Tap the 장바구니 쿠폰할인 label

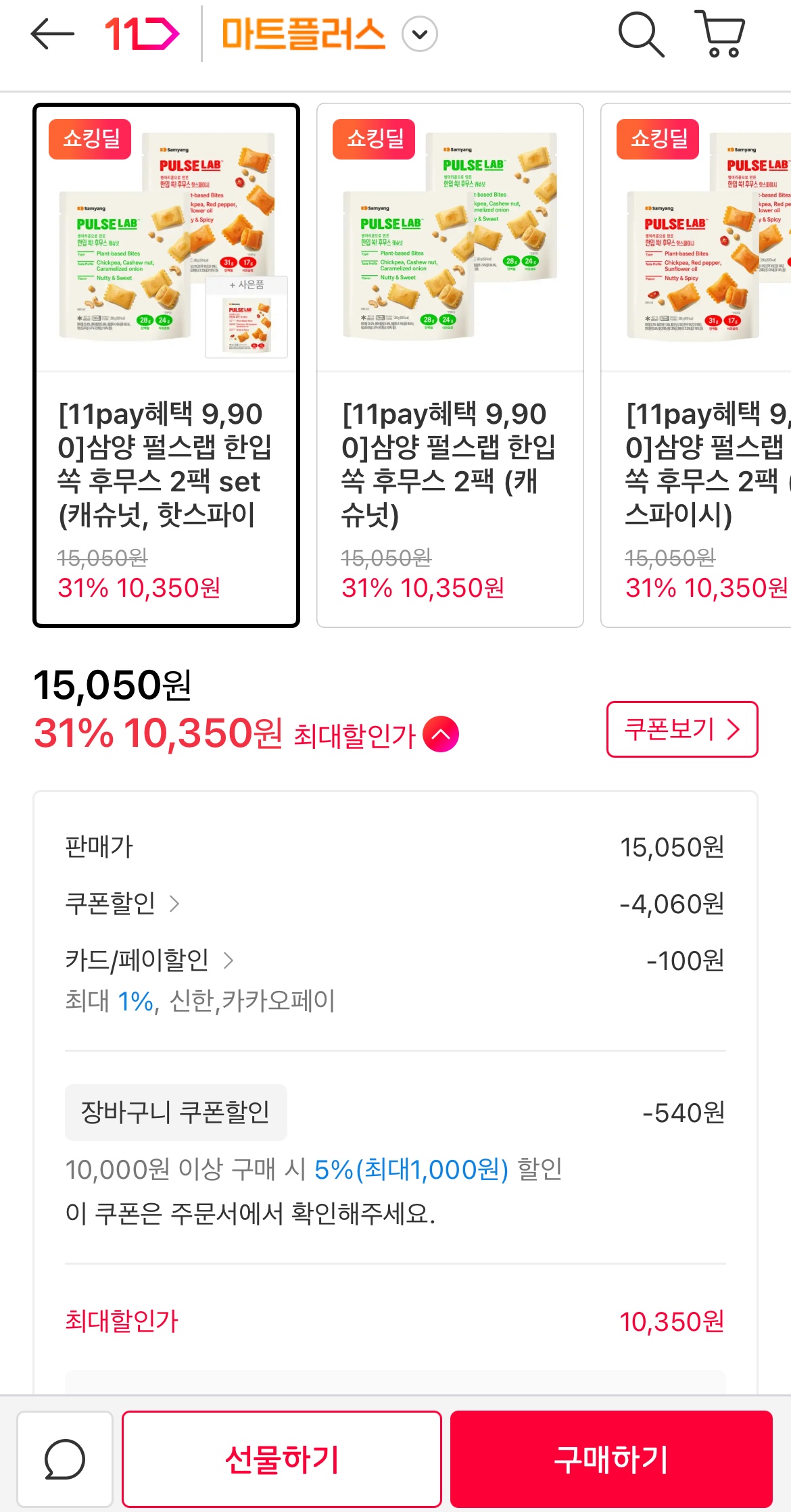[x=176, y=1113]
